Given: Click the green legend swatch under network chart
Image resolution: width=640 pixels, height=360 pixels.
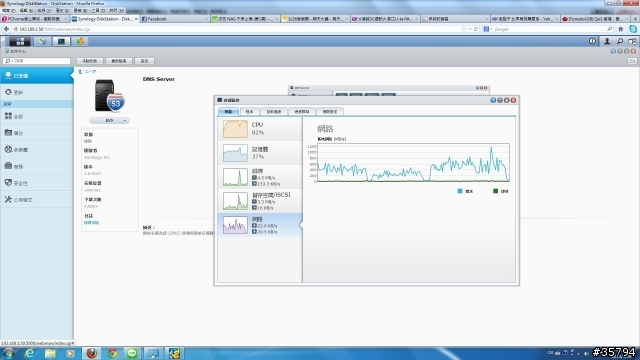Looking at the screenshot, I should (496, 191).
